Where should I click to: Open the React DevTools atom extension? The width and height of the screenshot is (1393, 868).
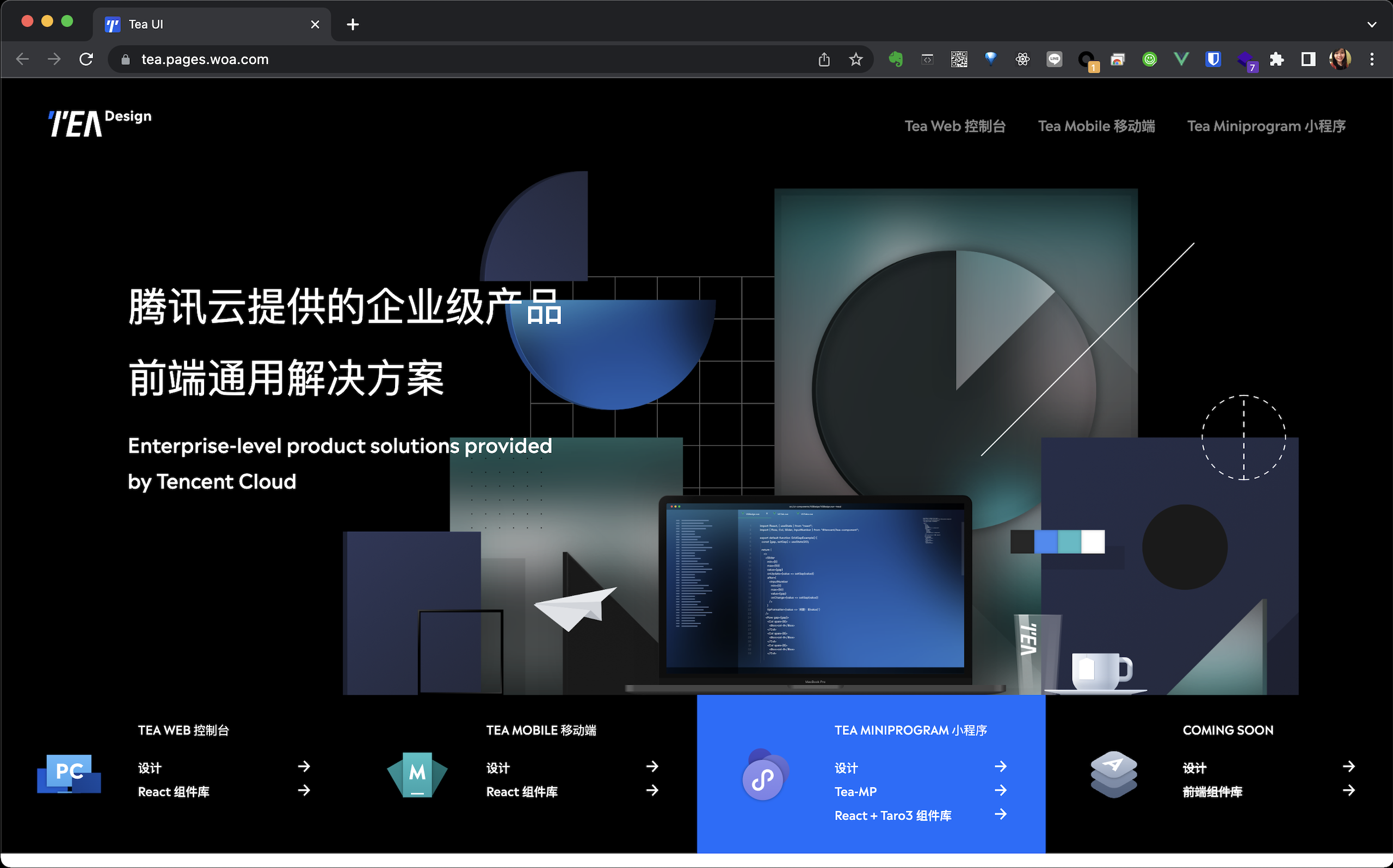[x=1022, y=59]
